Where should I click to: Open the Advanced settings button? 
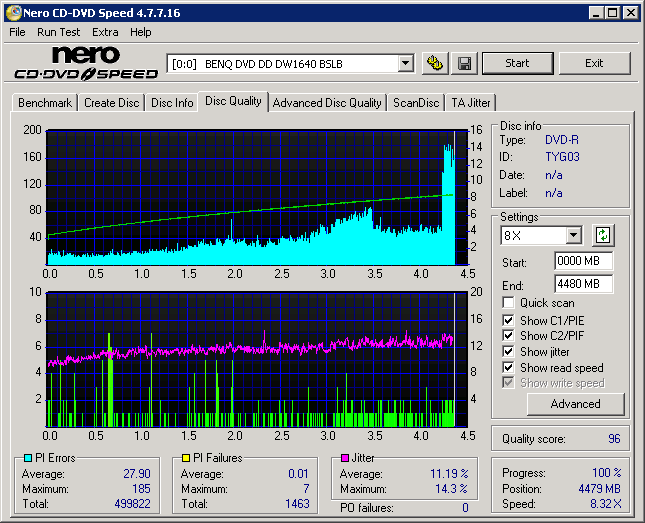pos(575,404)
